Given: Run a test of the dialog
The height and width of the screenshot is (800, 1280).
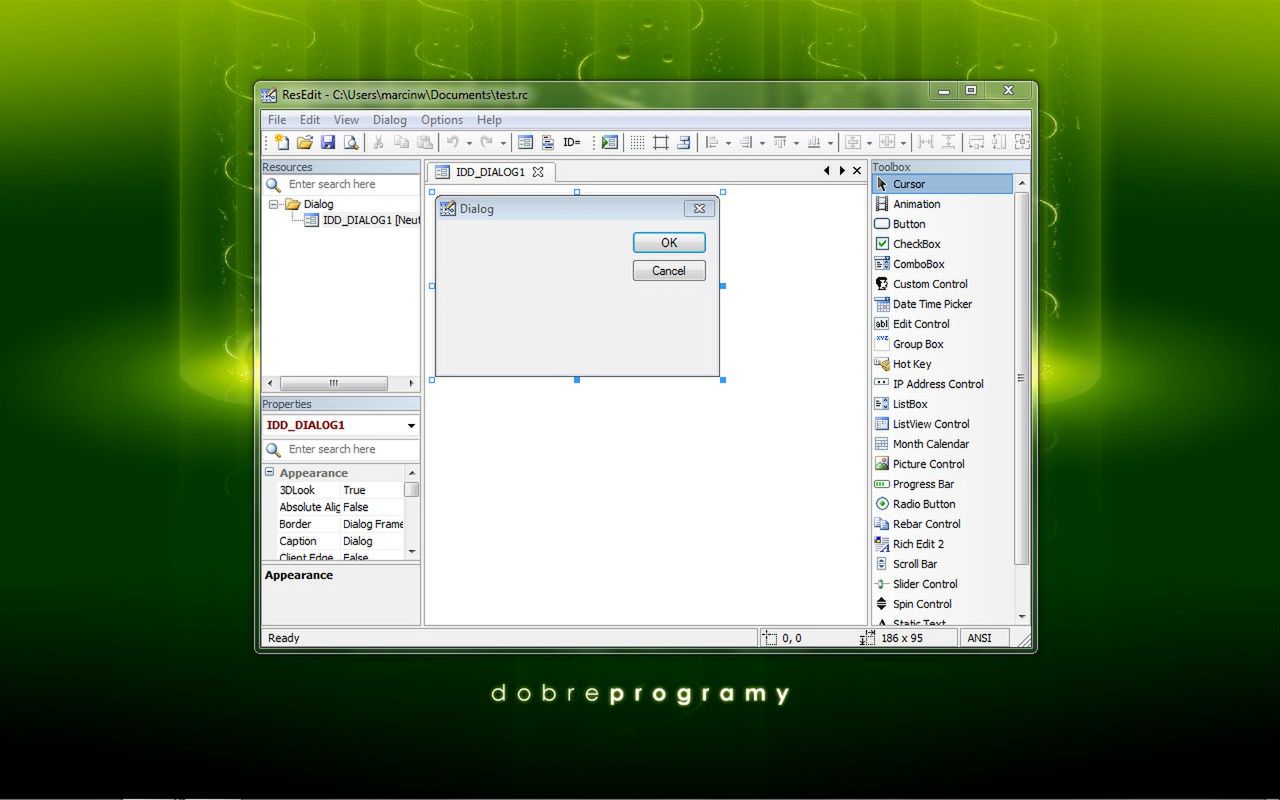Looking at the screenshot, I should click(609, 142).
